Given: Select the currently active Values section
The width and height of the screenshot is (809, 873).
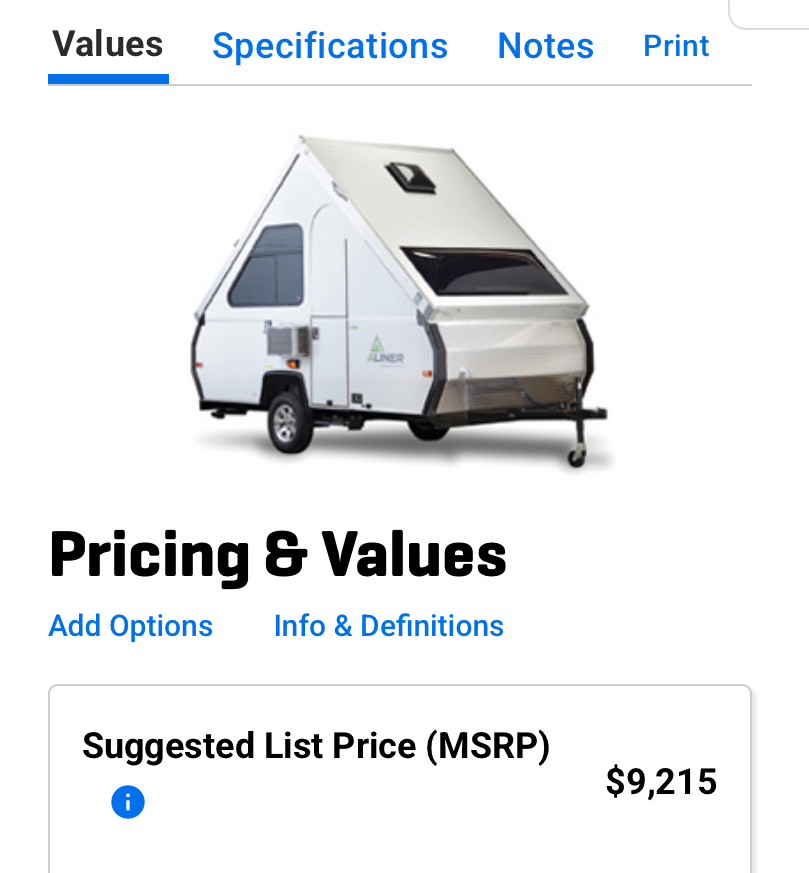Looking at the screenshot, I should (x=107, y=45).
